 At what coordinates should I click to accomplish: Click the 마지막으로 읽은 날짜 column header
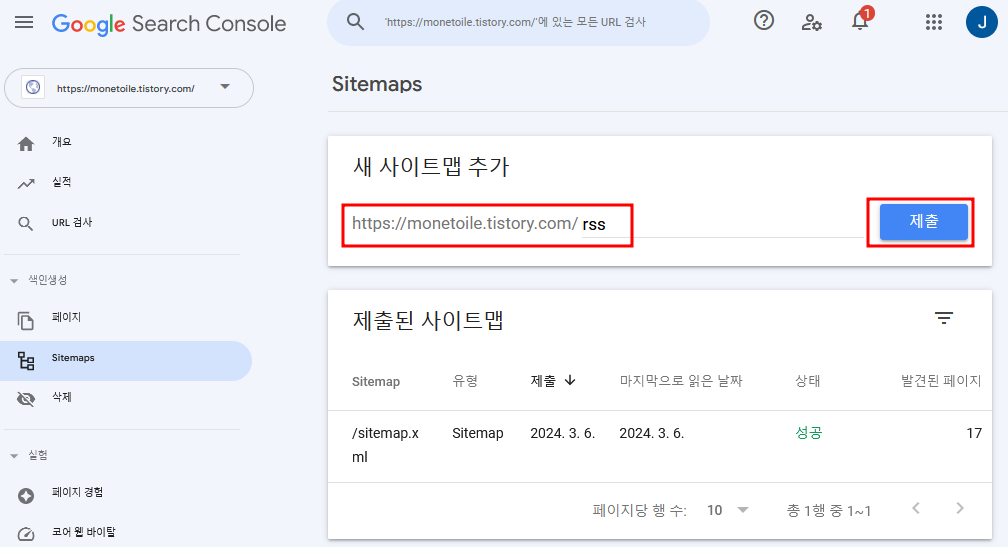[x=681, y=381]
